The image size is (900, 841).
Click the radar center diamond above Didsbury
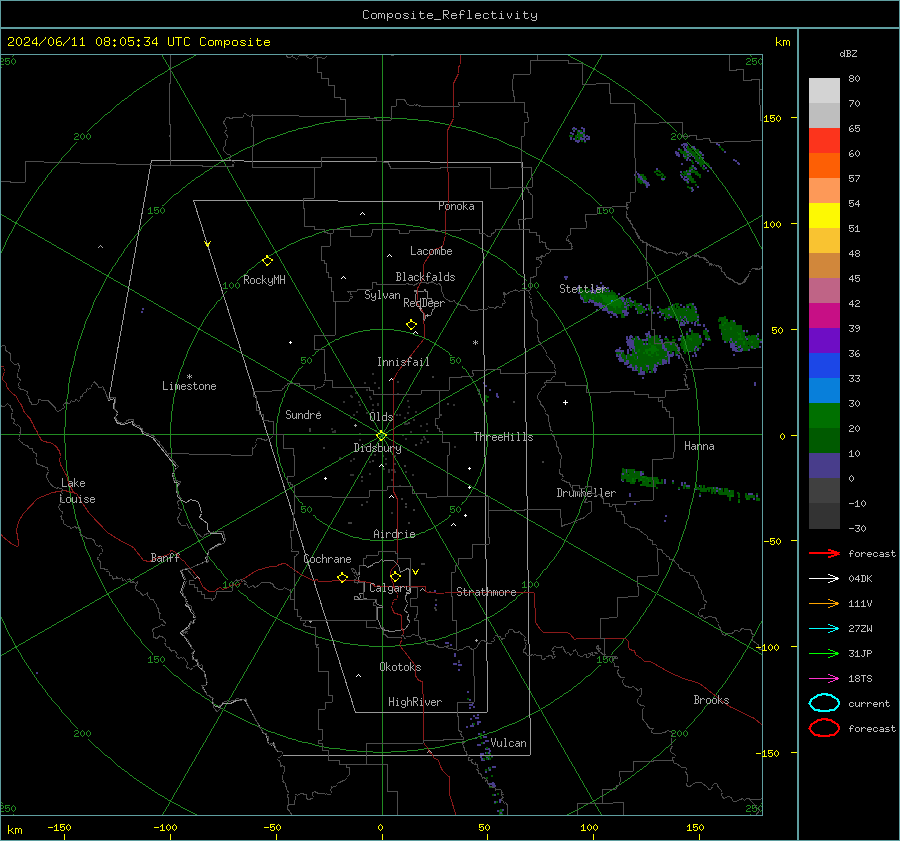382,436
